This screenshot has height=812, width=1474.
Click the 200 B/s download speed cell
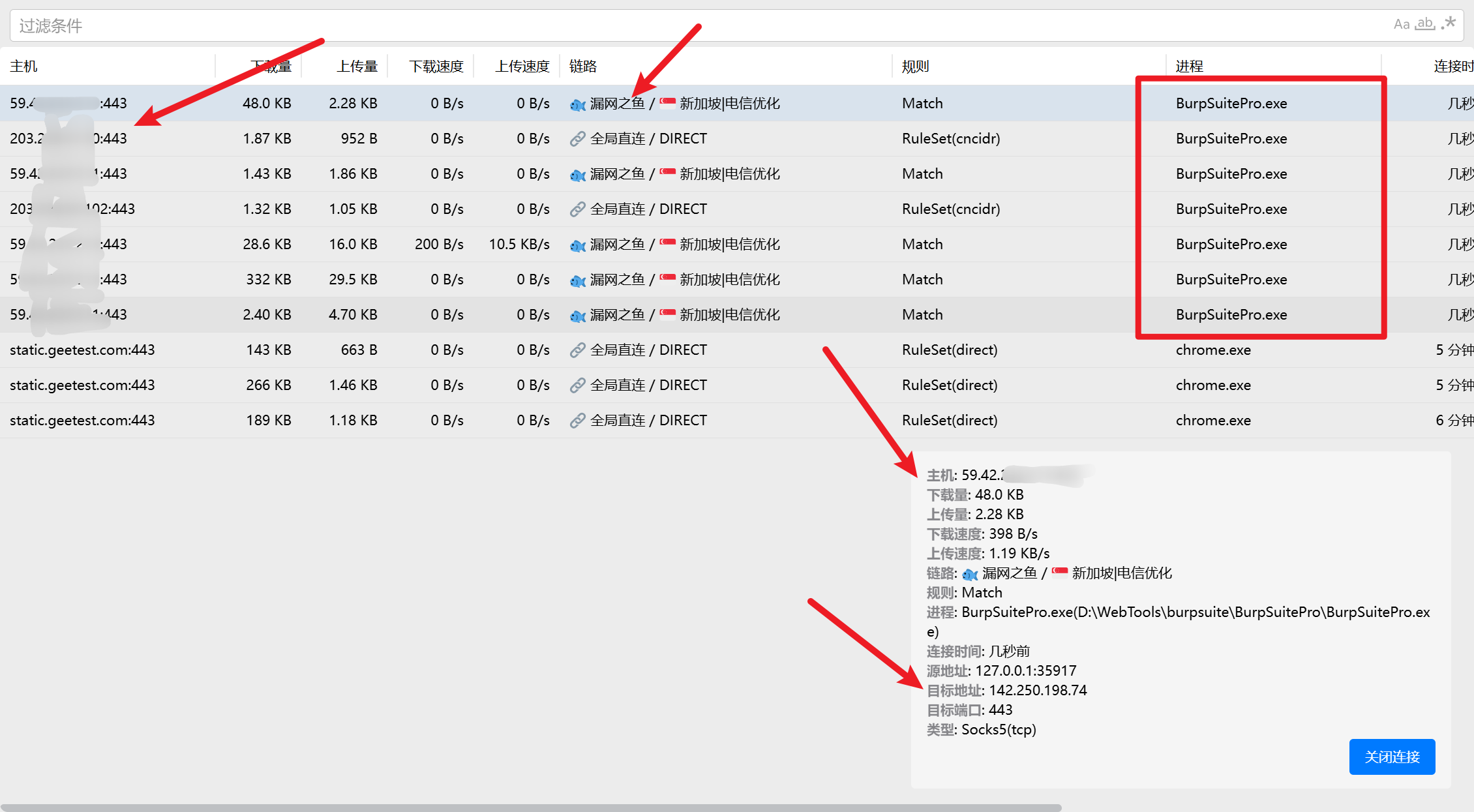point(439,244)
